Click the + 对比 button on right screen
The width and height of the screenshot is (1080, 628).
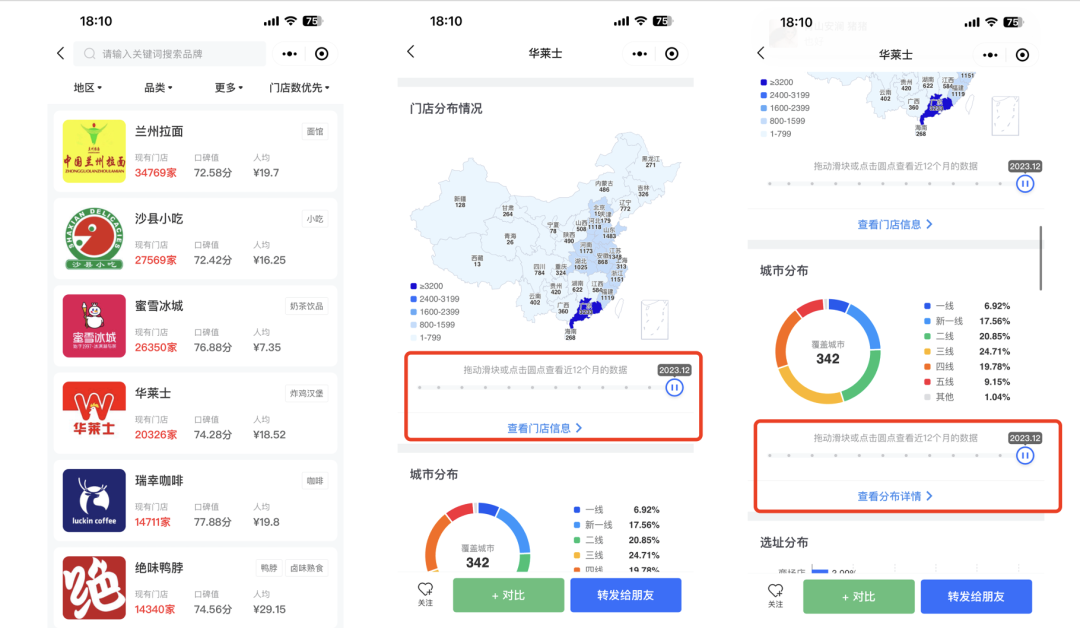click(x=859, y=596)
